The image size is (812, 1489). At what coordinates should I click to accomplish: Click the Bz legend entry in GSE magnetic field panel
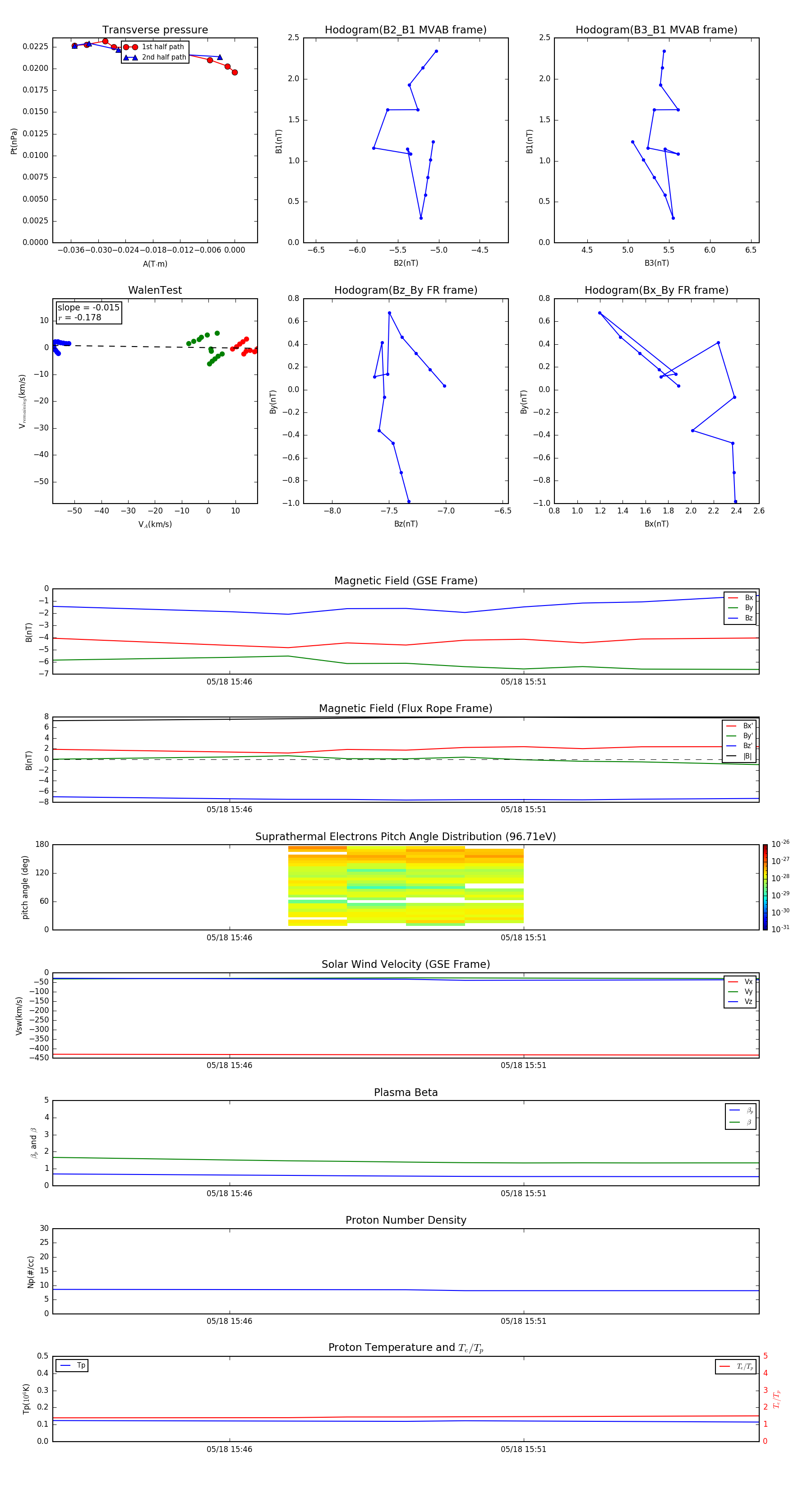coord(740,619)
